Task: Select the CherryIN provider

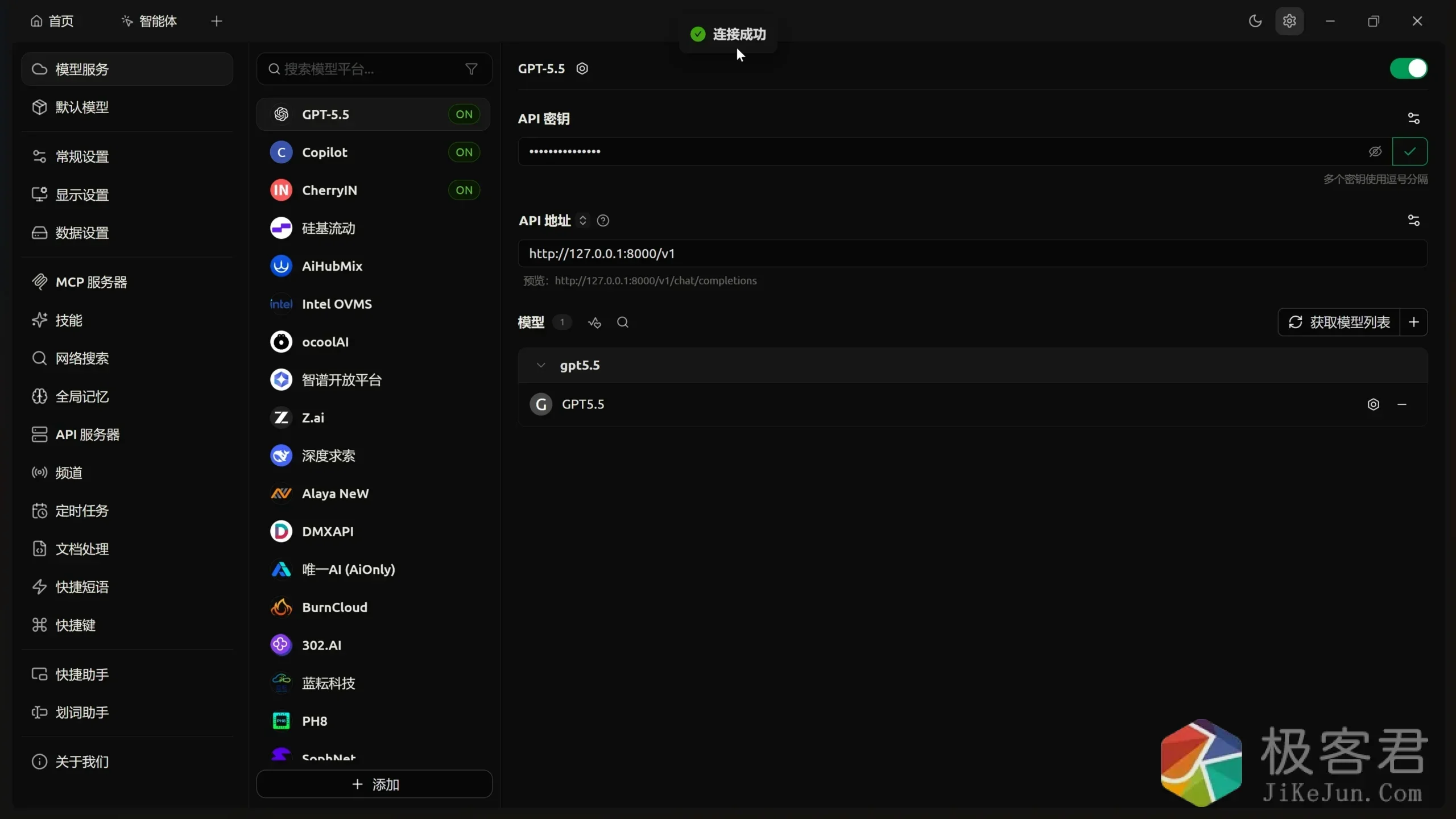Action: [373, 191]
